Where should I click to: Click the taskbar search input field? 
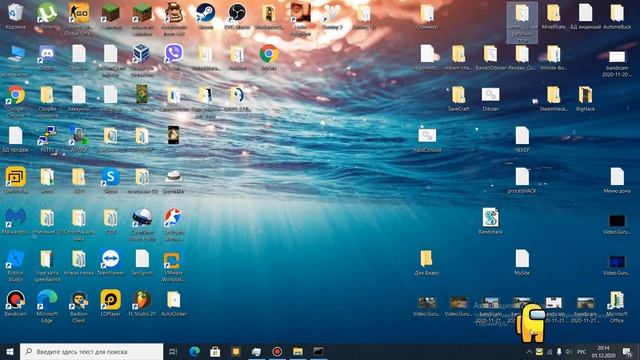coord(91,351)
